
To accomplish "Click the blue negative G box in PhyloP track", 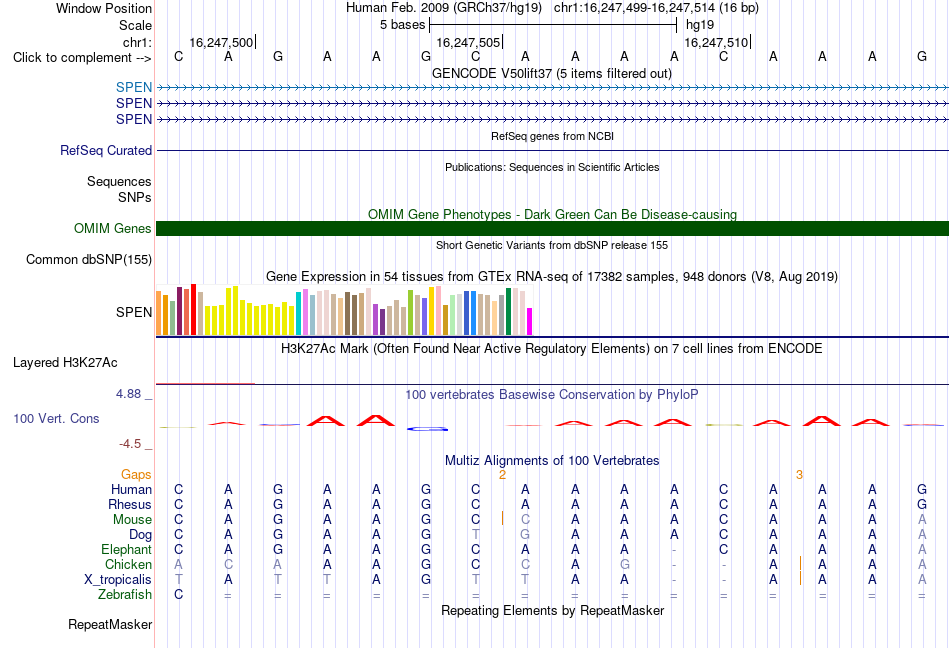I will tap(427, 429).
